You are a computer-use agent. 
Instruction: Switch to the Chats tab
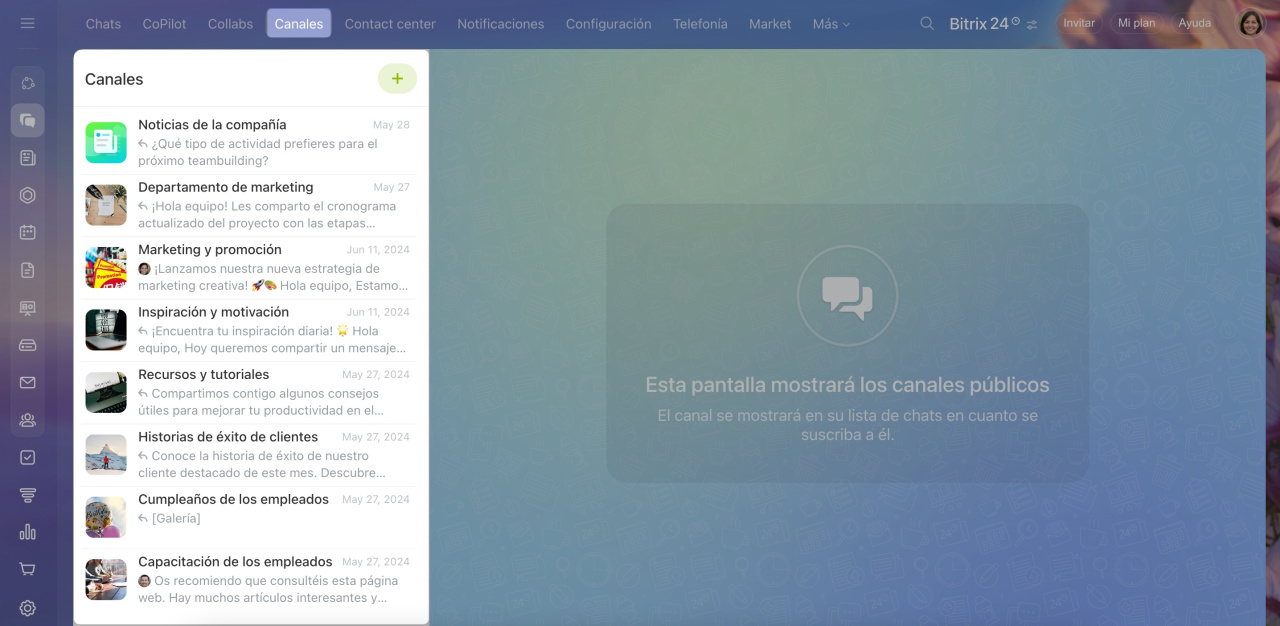(103, 24)
